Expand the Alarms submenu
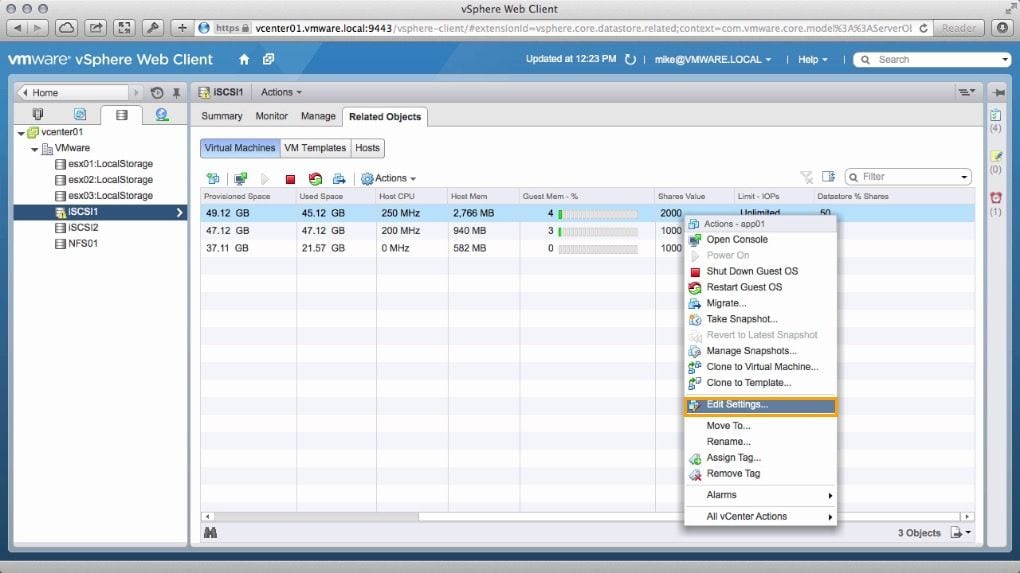Image resolution: width=1020 pixels, height=573 pixels. (x=760, y=495)
